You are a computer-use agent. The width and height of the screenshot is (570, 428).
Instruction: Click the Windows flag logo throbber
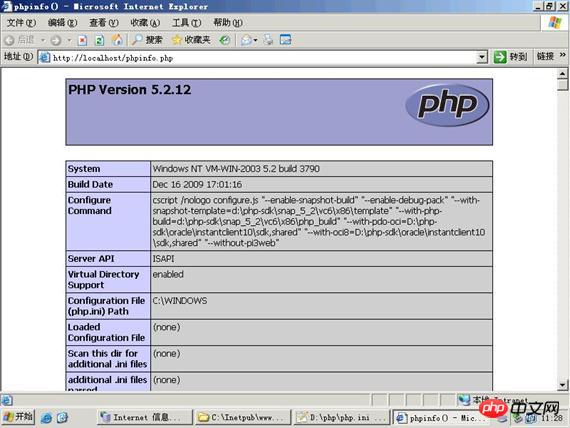(x=555, y=23)
